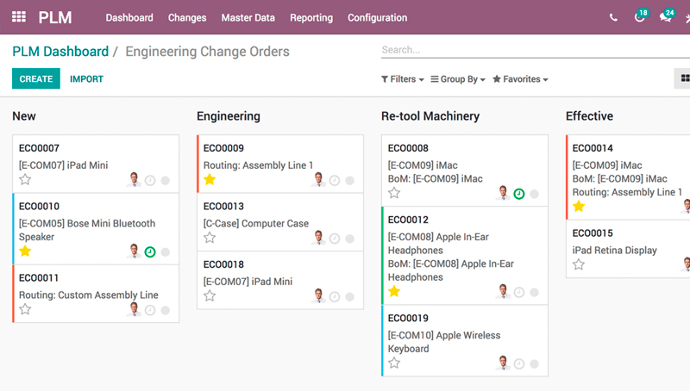Go back to PLM Dashboard breadcrumb
The height and width of the screenshot is (391, 690).
click(60, 51)
